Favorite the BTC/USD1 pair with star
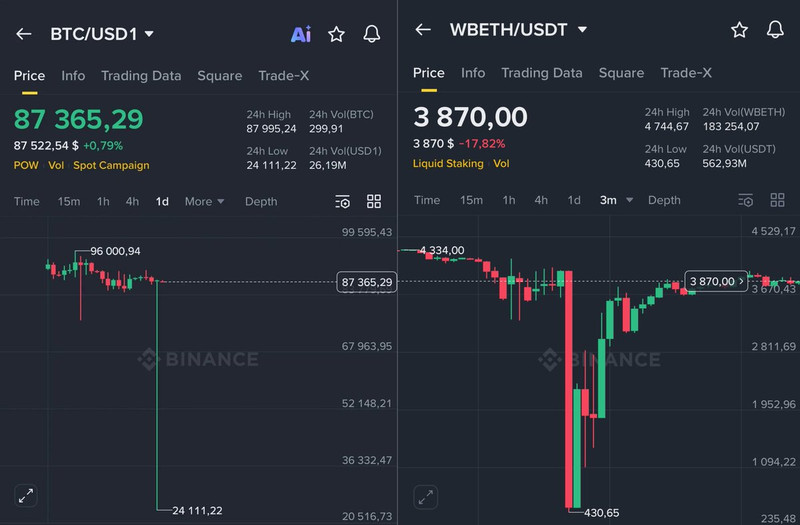Viewport: 800px width, 525px height. click(x=337, y=34)
